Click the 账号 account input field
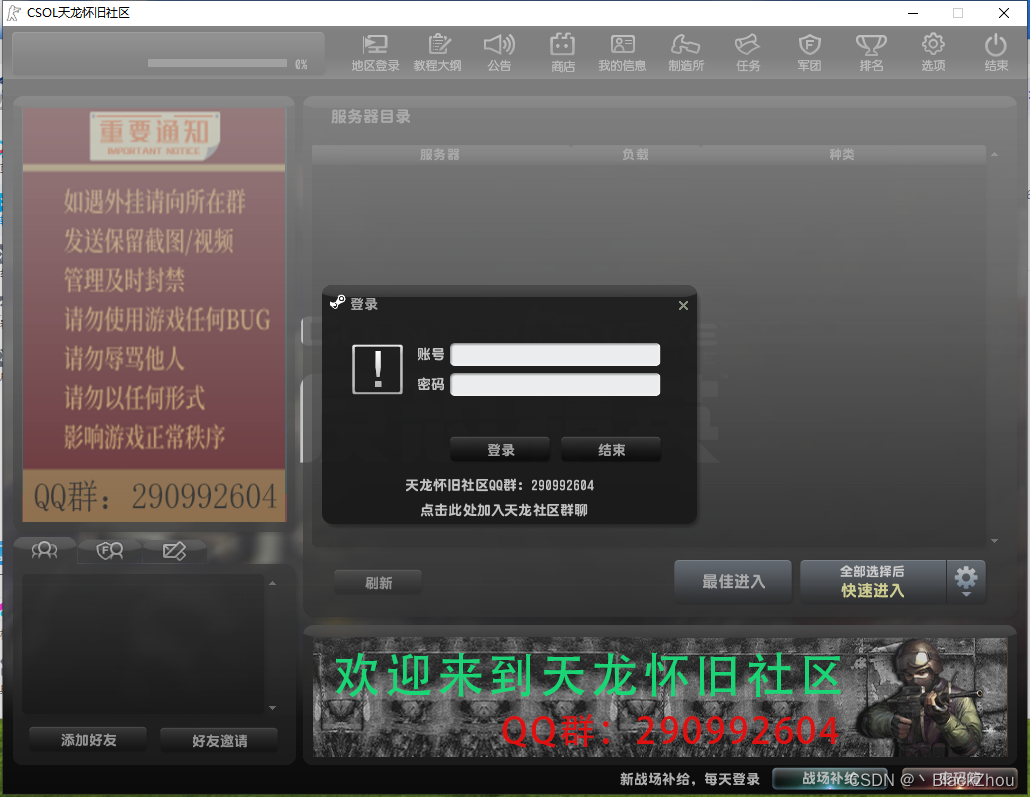This screenshot has height=797, width=1030. click(555, 354)
